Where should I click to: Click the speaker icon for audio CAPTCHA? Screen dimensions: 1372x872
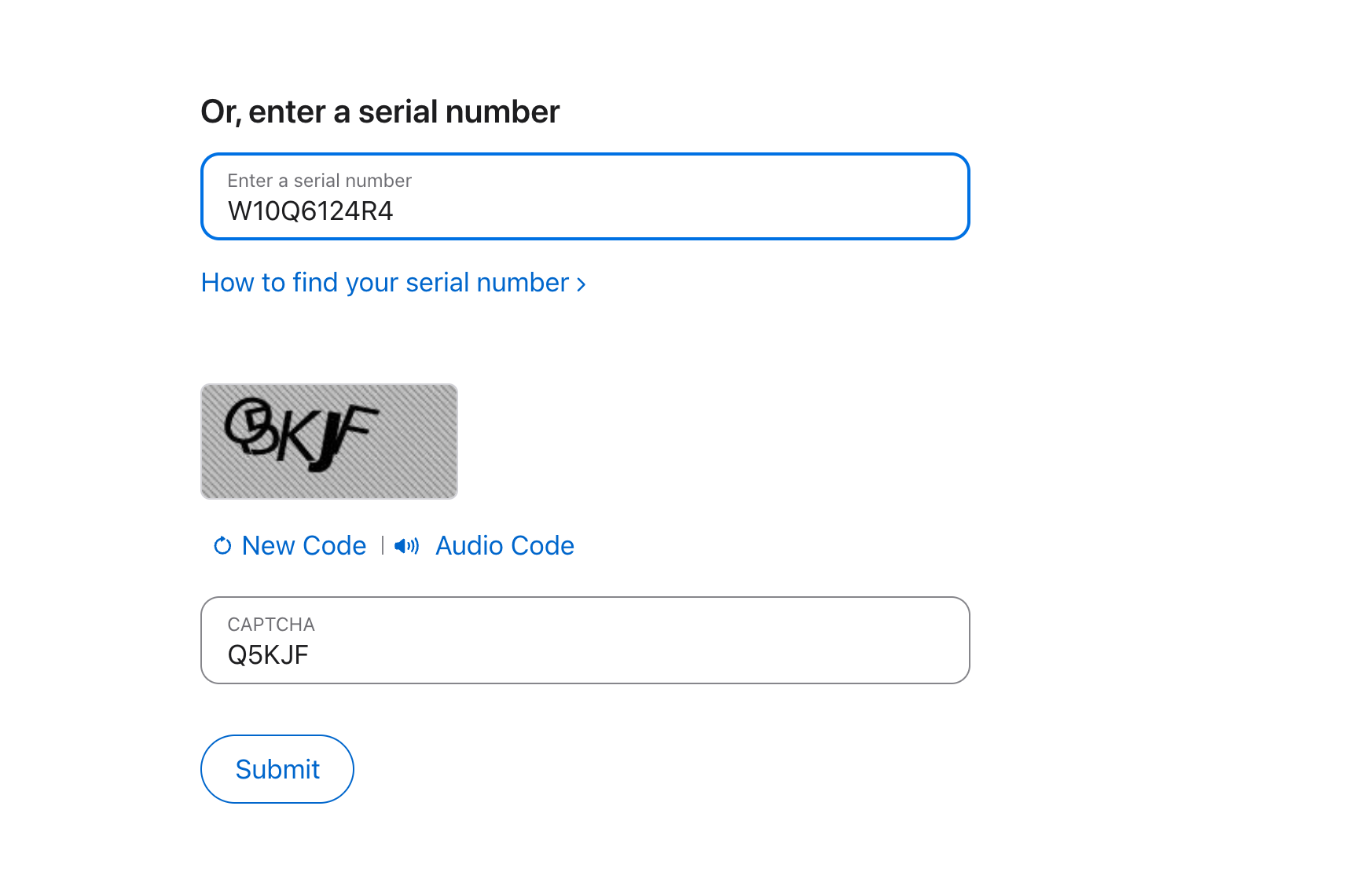coord(406,545)
